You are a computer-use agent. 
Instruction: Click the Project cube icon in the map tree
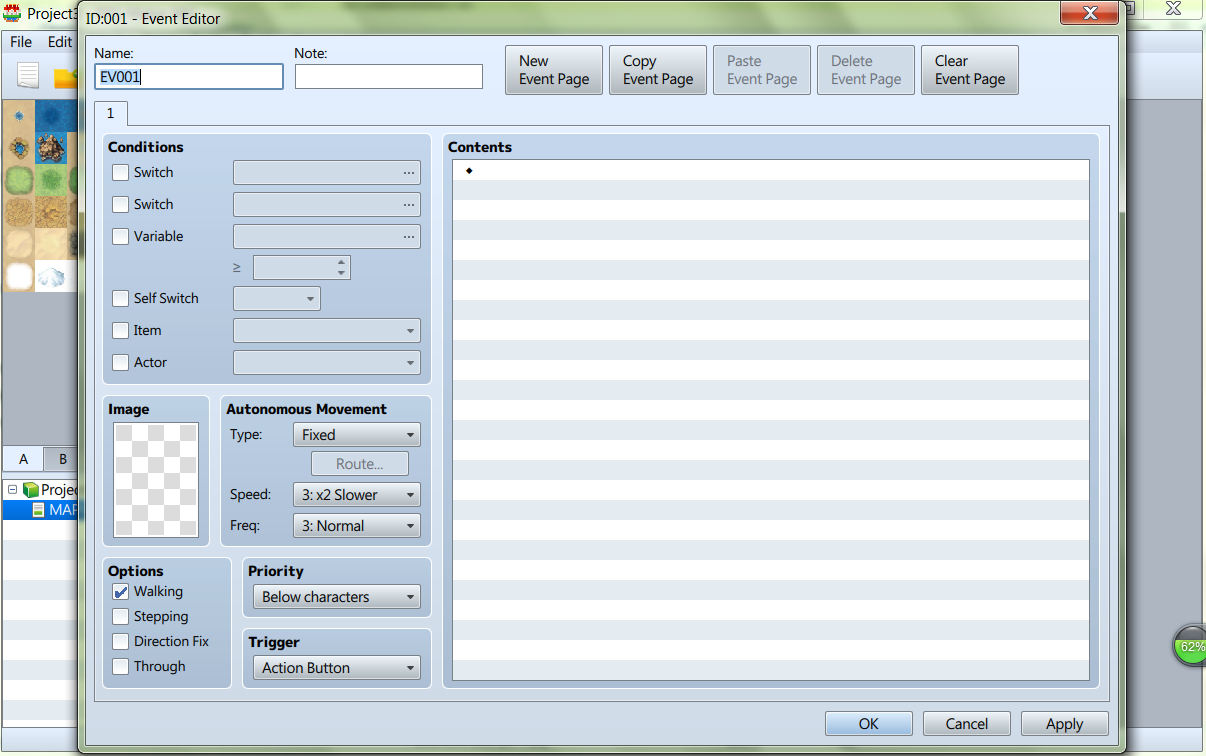point(31,490)
